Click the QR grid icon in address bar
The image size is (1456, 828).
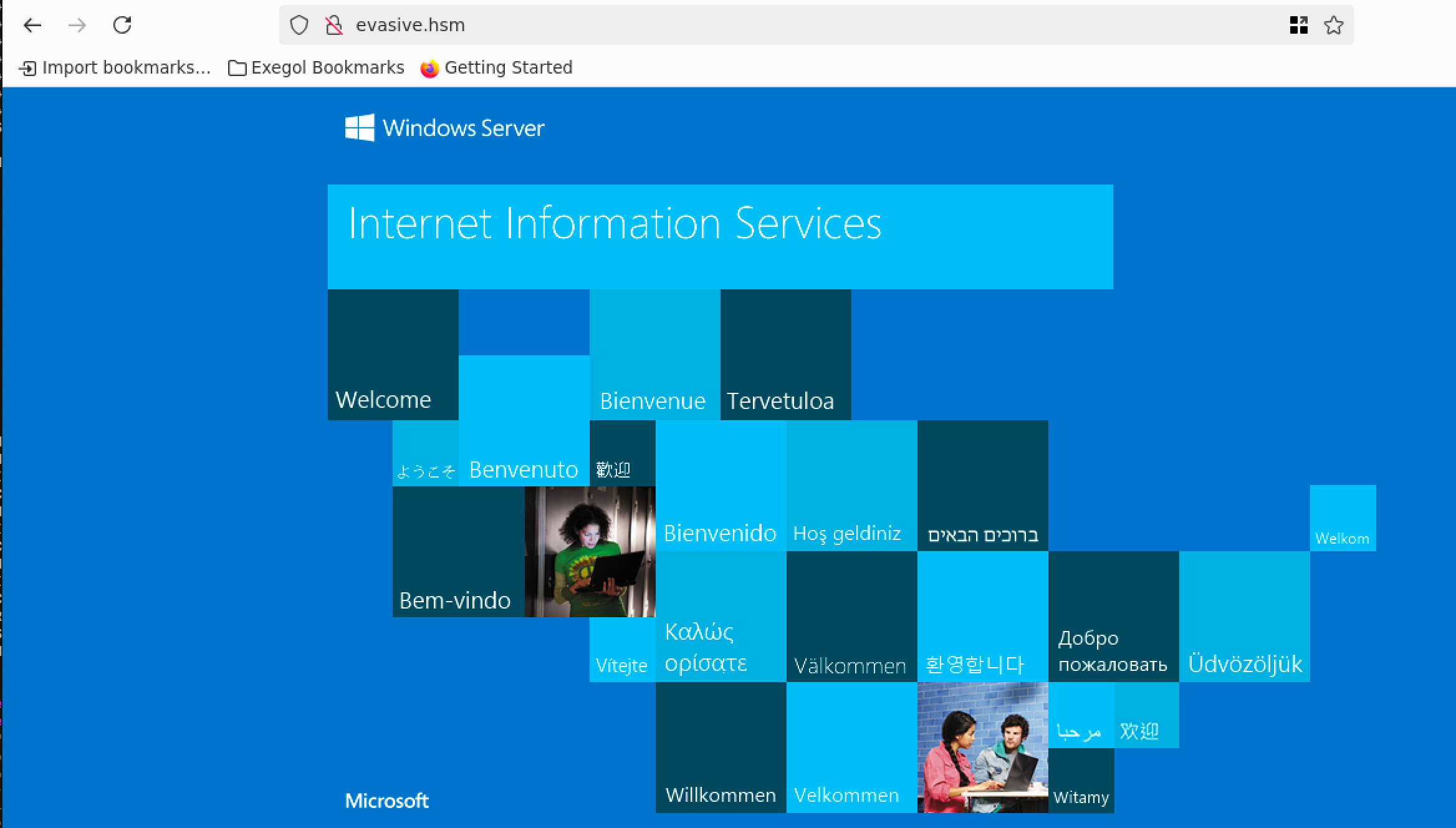coord(1298,25)
